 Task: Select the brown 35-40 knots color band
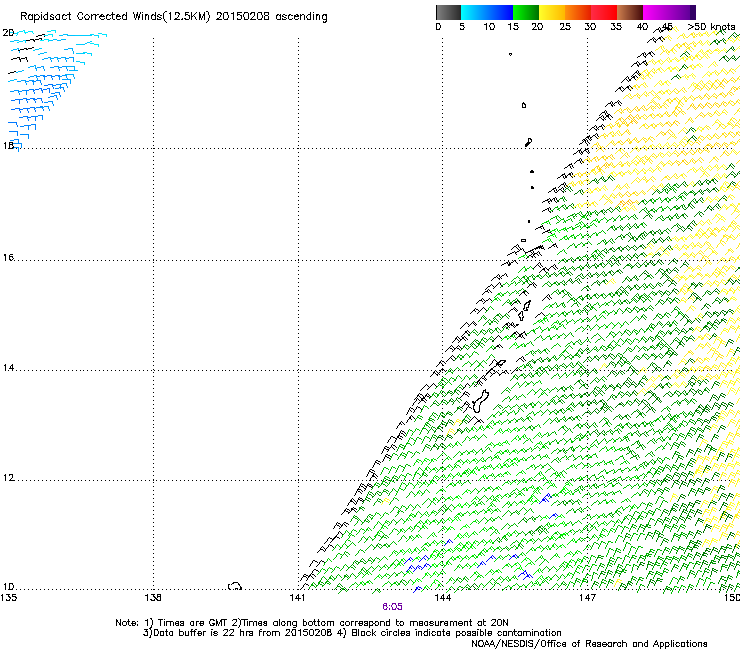pos(630,12)
